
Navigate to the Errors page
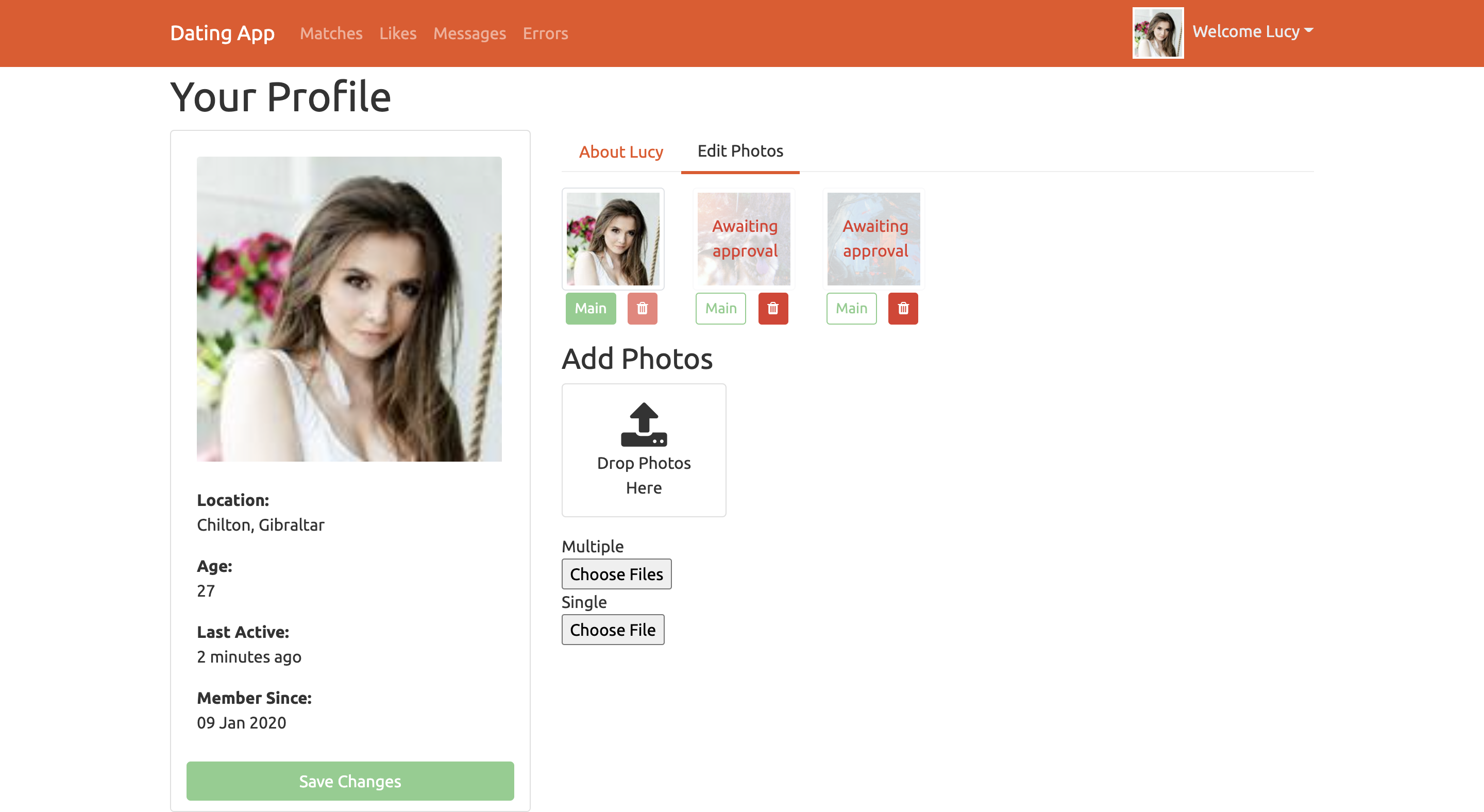(x=545, y=33)
